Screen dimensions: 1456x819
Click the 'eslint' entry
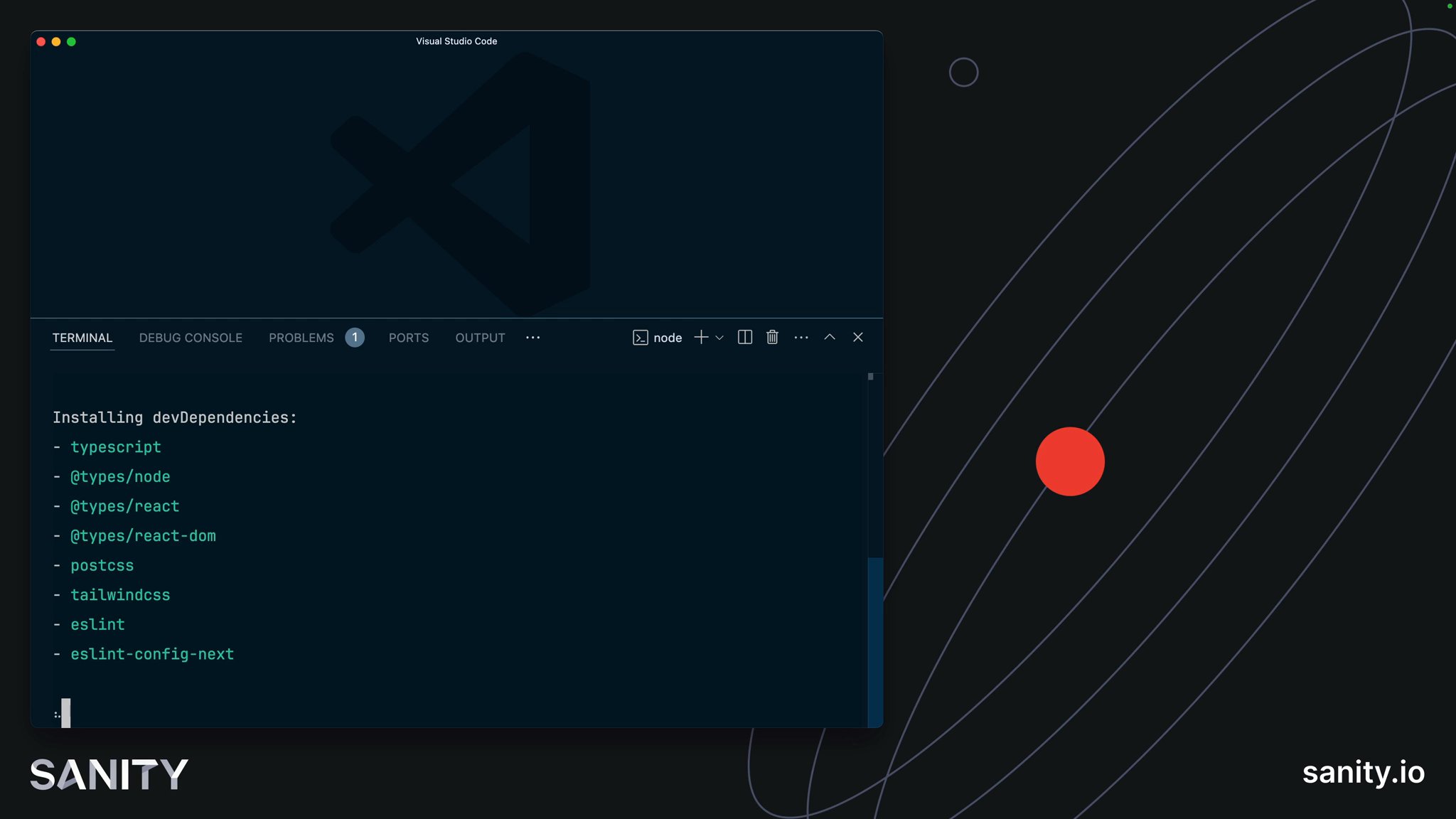click(x=97, y=625)
